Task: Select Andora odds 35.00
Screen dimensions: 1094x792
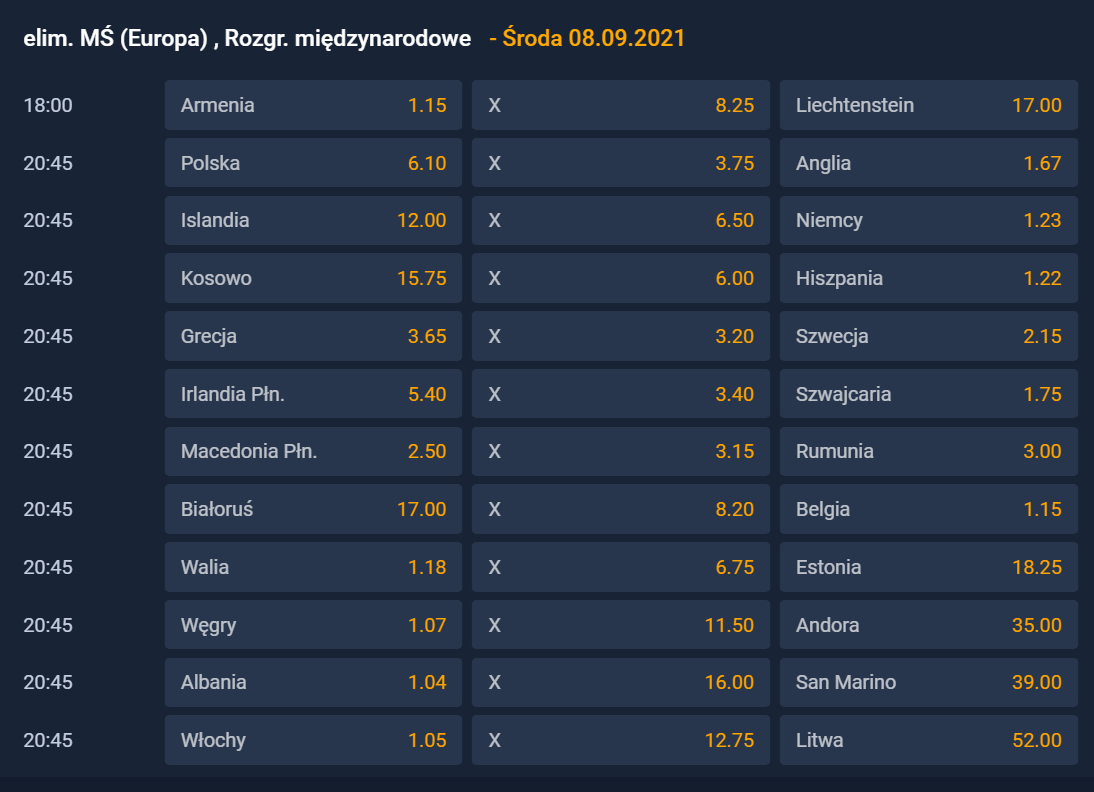Action: point(929,625)
